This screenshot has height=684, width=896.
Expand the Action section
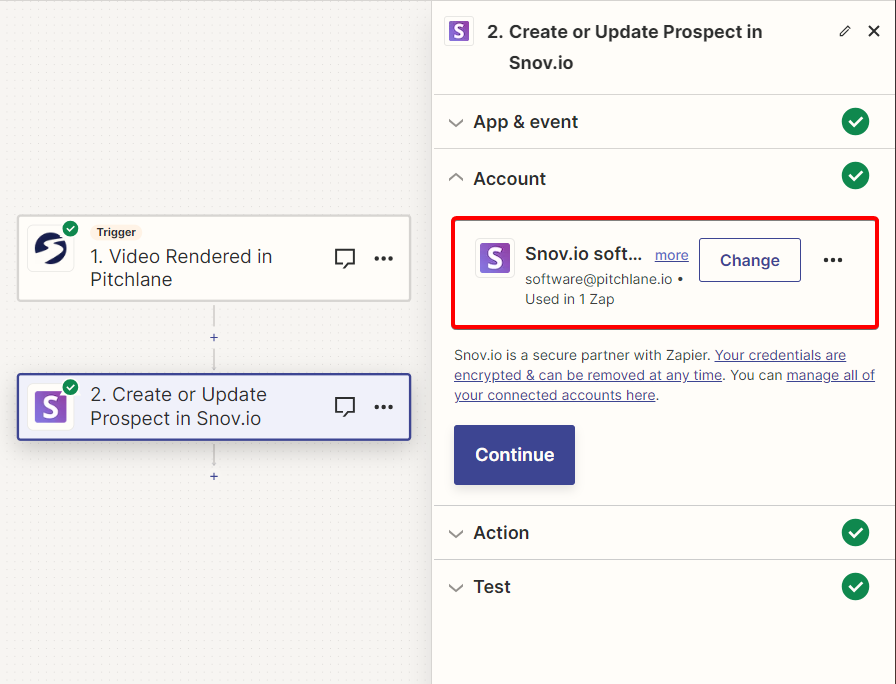(663, 533)
